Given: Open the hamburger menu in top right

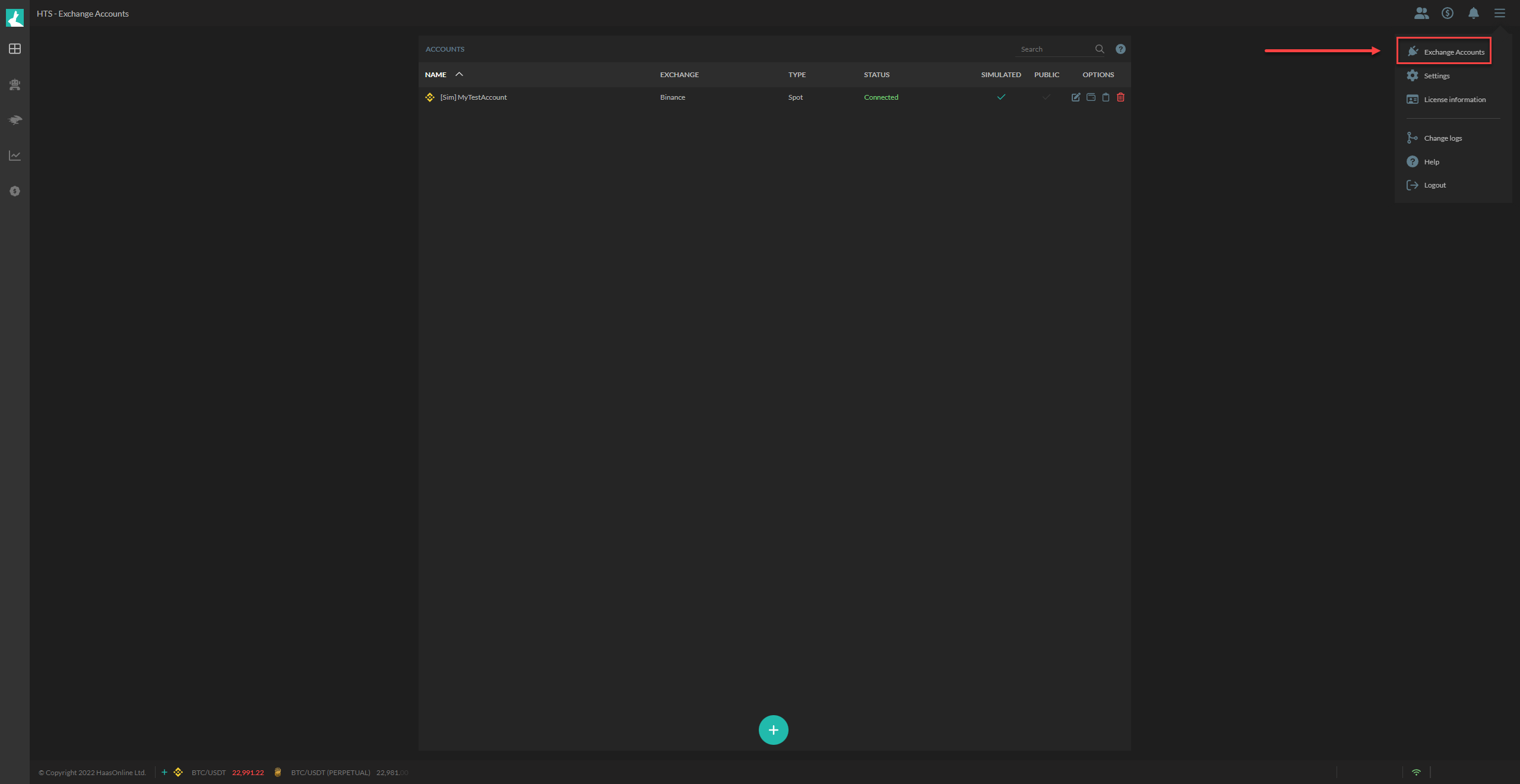Looking at the screenshot, I should pos(1500,13).
